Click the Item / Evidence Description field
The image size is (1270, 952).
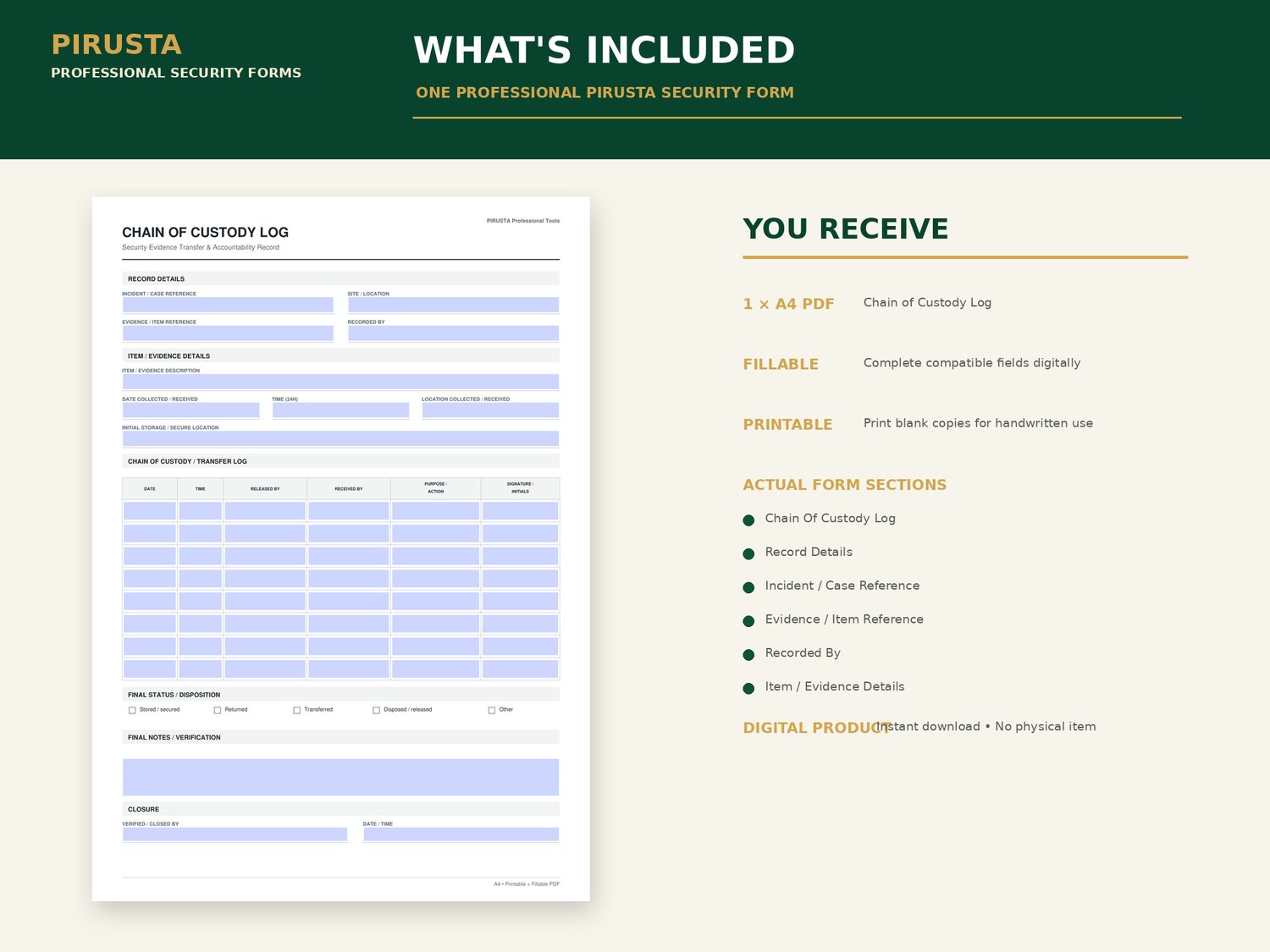(x=340, y=382)
